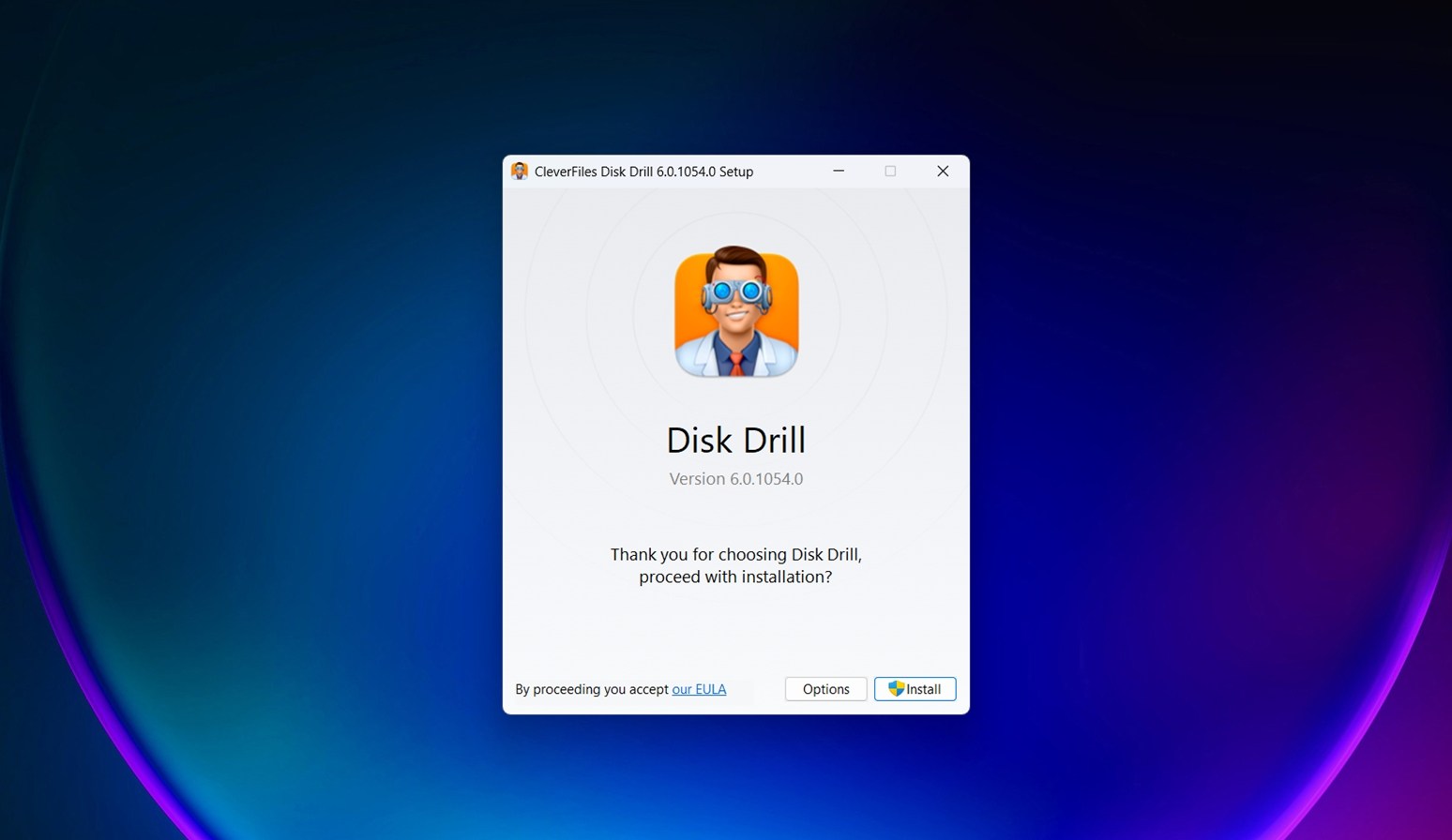
Task: Click the greyed-out maximize button
Action: point(890,171)
